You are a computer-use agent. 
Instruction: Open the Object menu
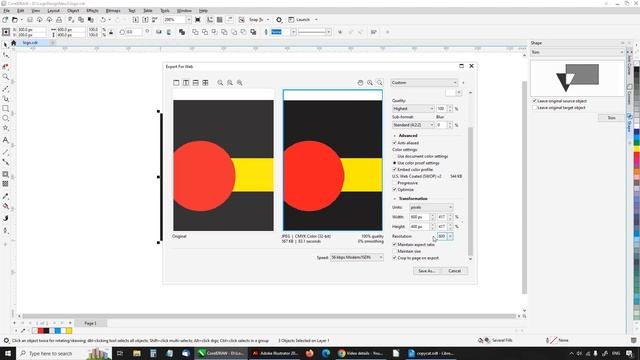(x=73, y=11)
